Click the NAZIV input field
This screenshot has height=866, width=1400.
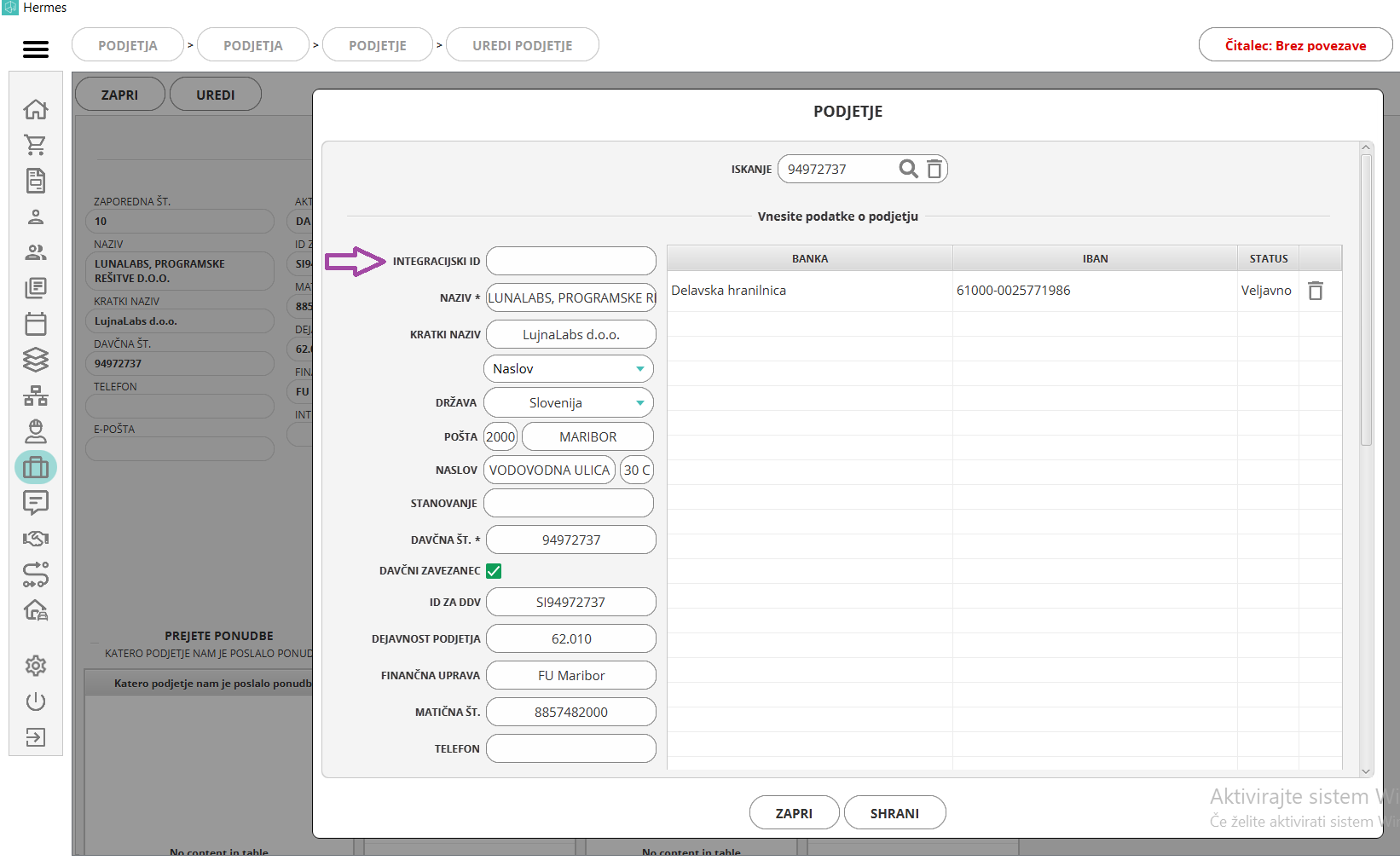coord(571,297)
